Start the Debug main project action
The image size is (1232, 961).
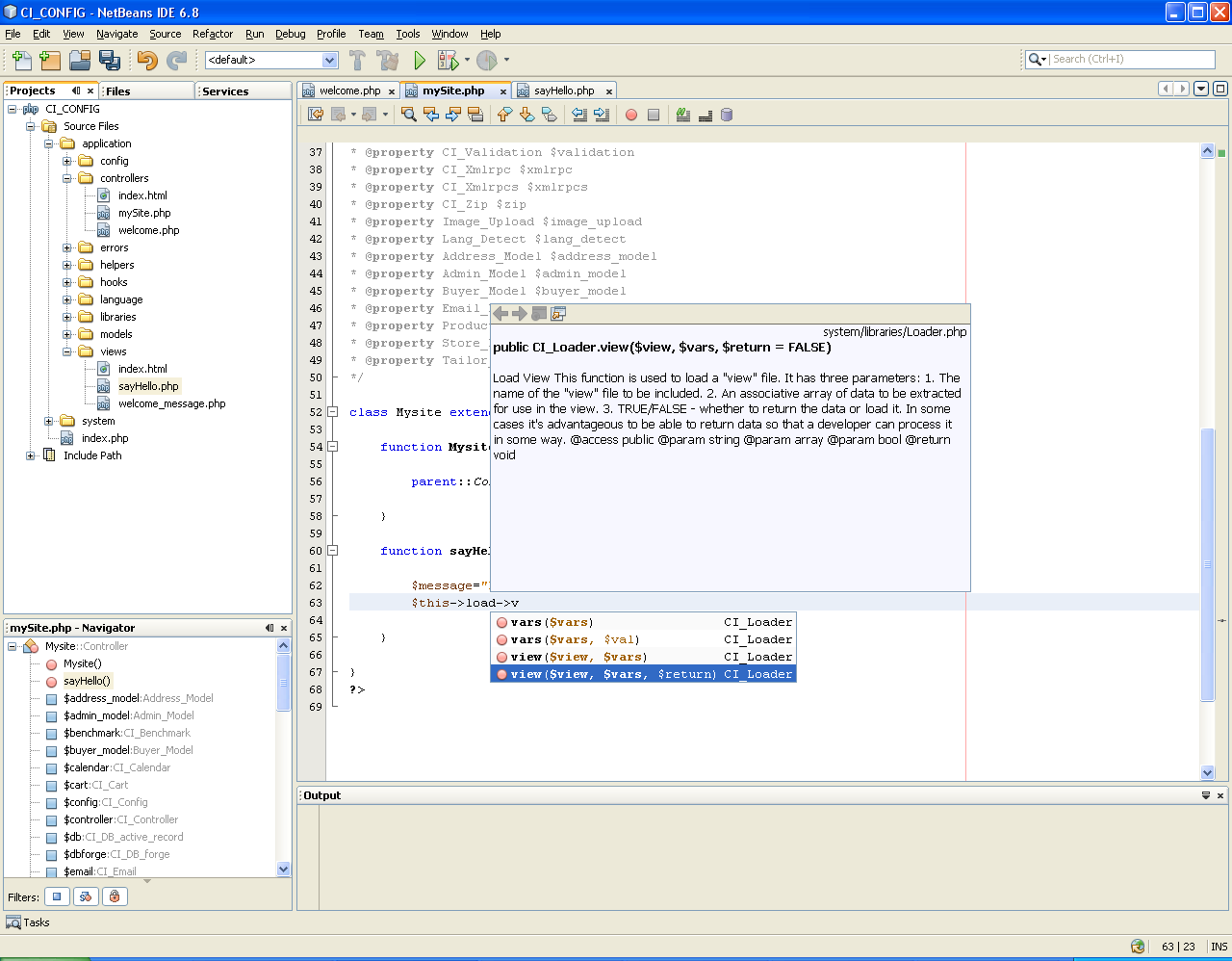(449, 60)
